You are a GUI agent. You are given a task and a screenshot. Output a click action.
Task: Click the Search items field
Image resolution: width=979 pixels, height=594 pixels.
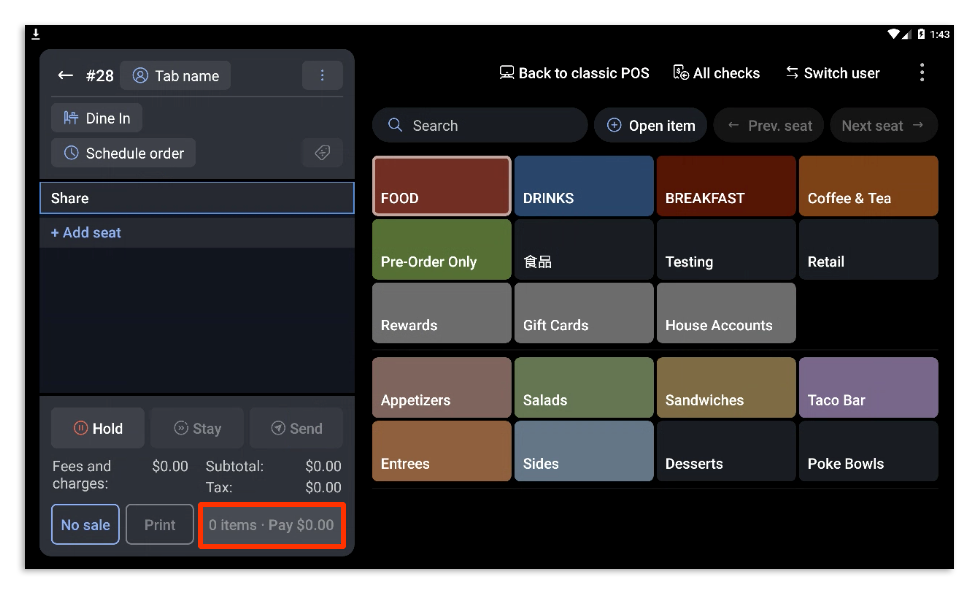tap(480, 126)
